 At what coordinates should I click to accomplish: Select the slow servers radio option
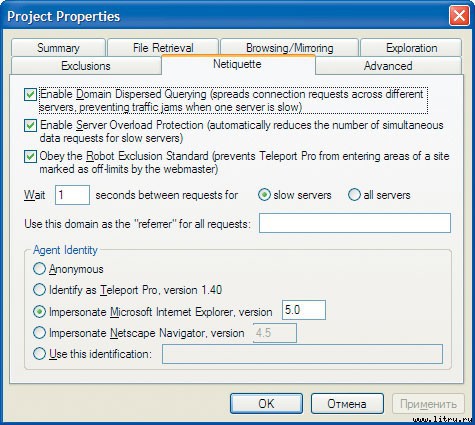[264, 195]
